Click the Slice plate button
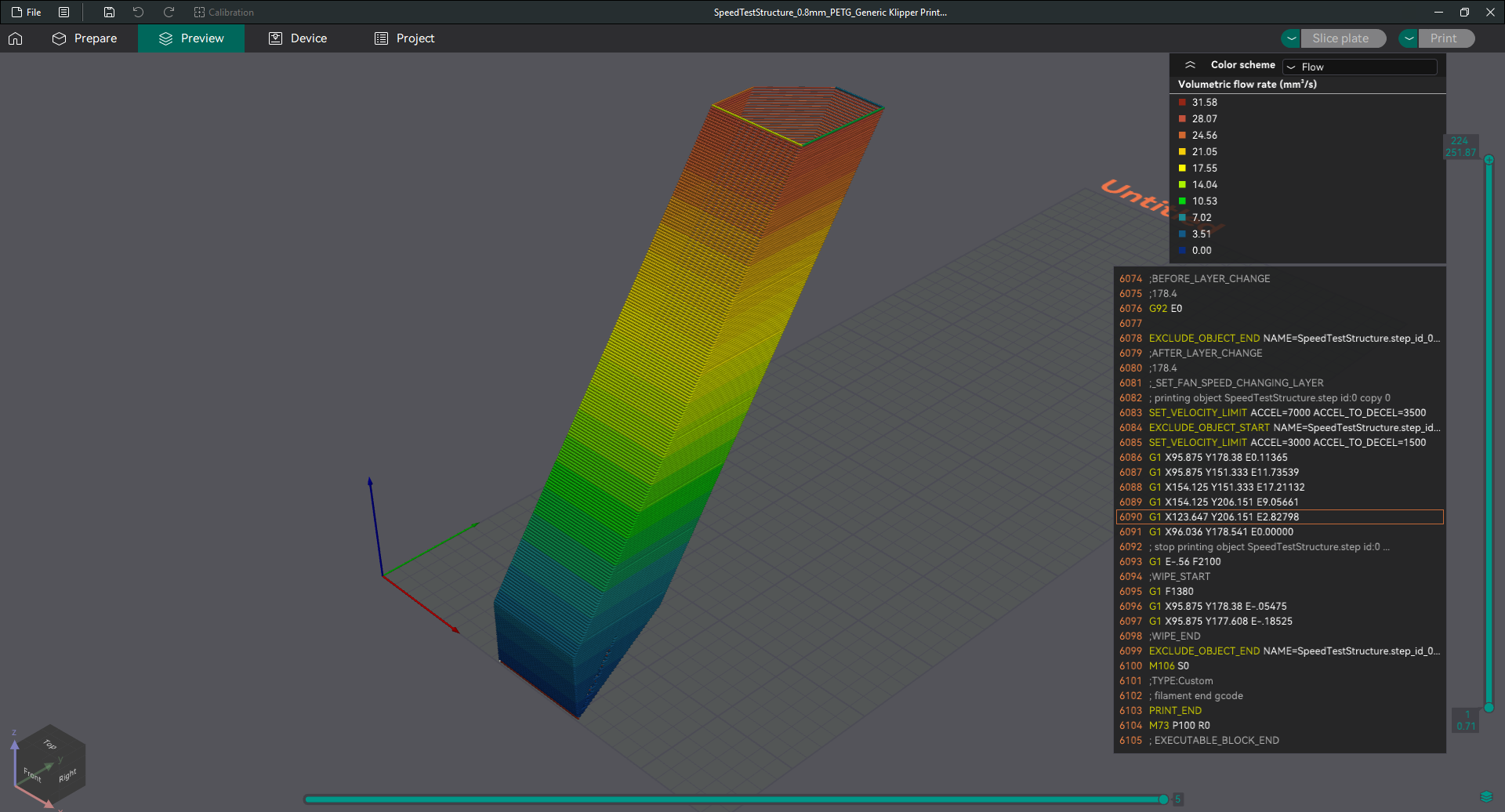The image size is (1505, 812). (1343, 38)
